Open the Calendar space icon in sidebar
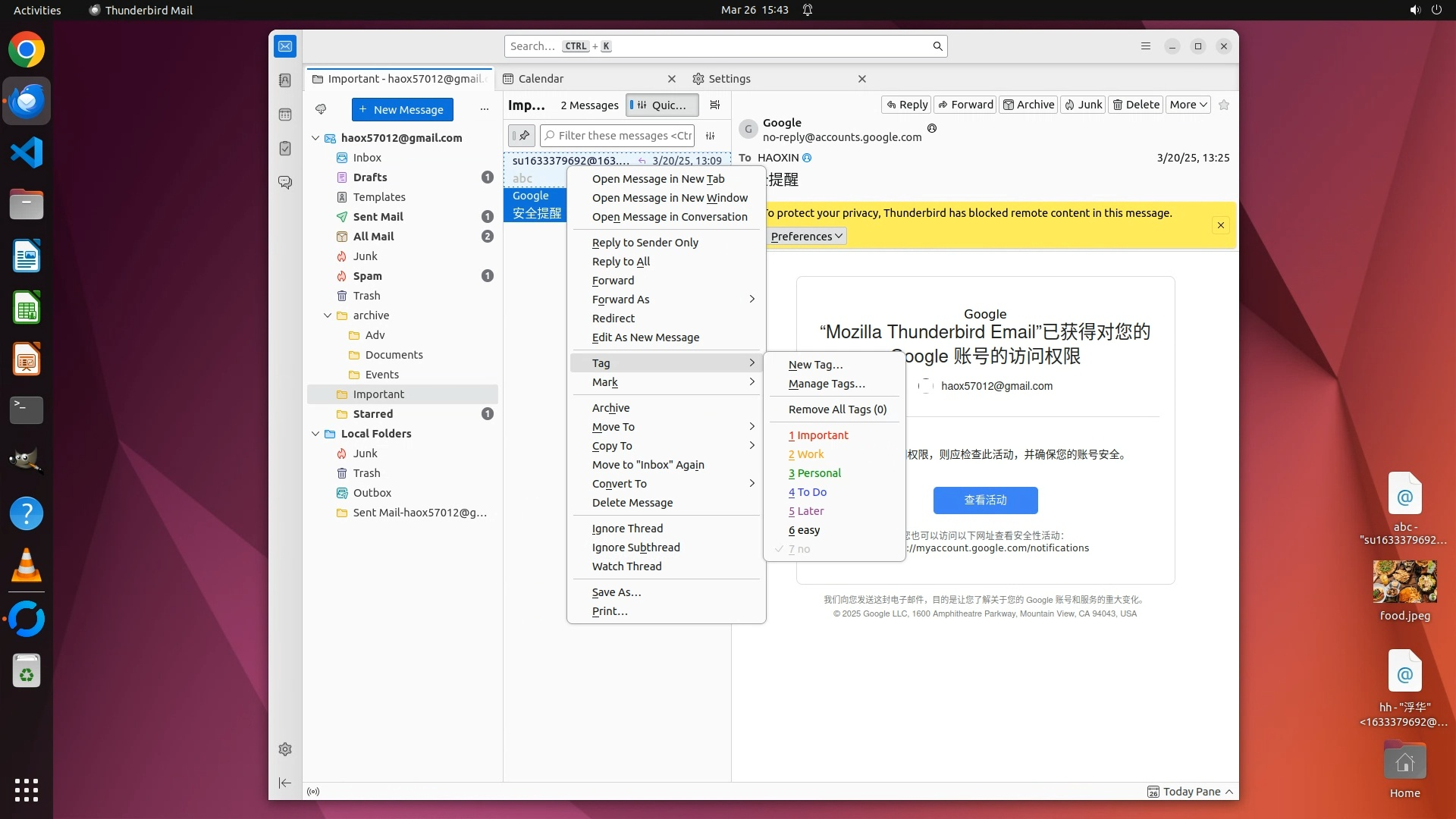1456x819 pixels. [285, 115]
